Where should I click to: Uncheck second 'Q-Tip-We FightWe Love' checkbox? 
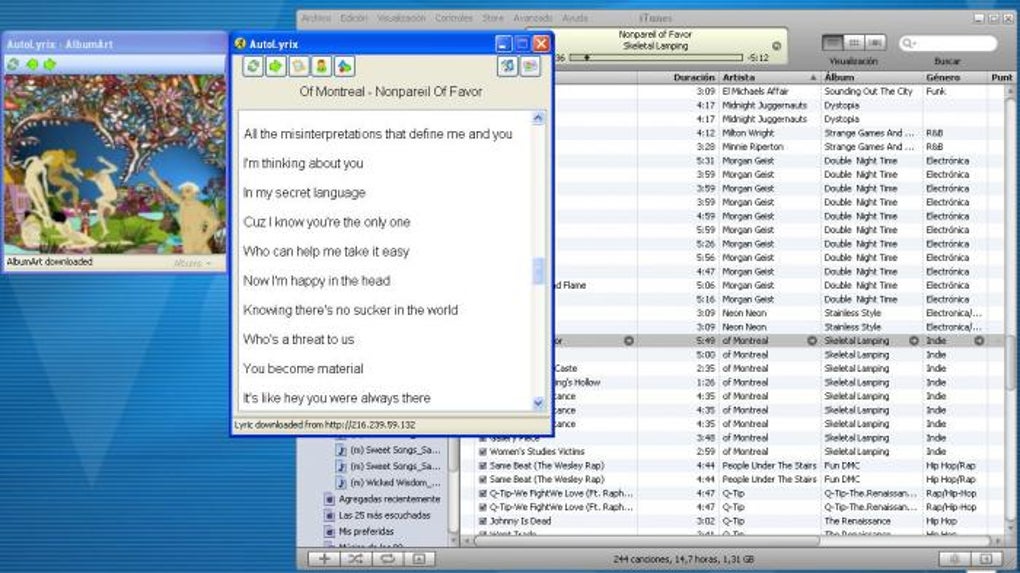coord(483,507)
